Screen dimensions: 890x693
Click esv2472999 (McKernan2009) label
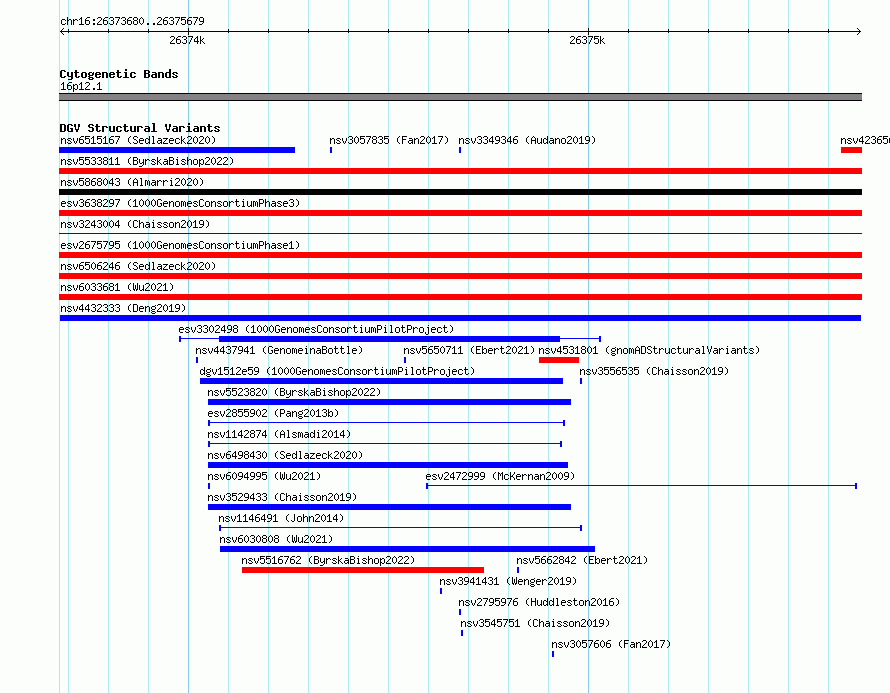[500, 476]
